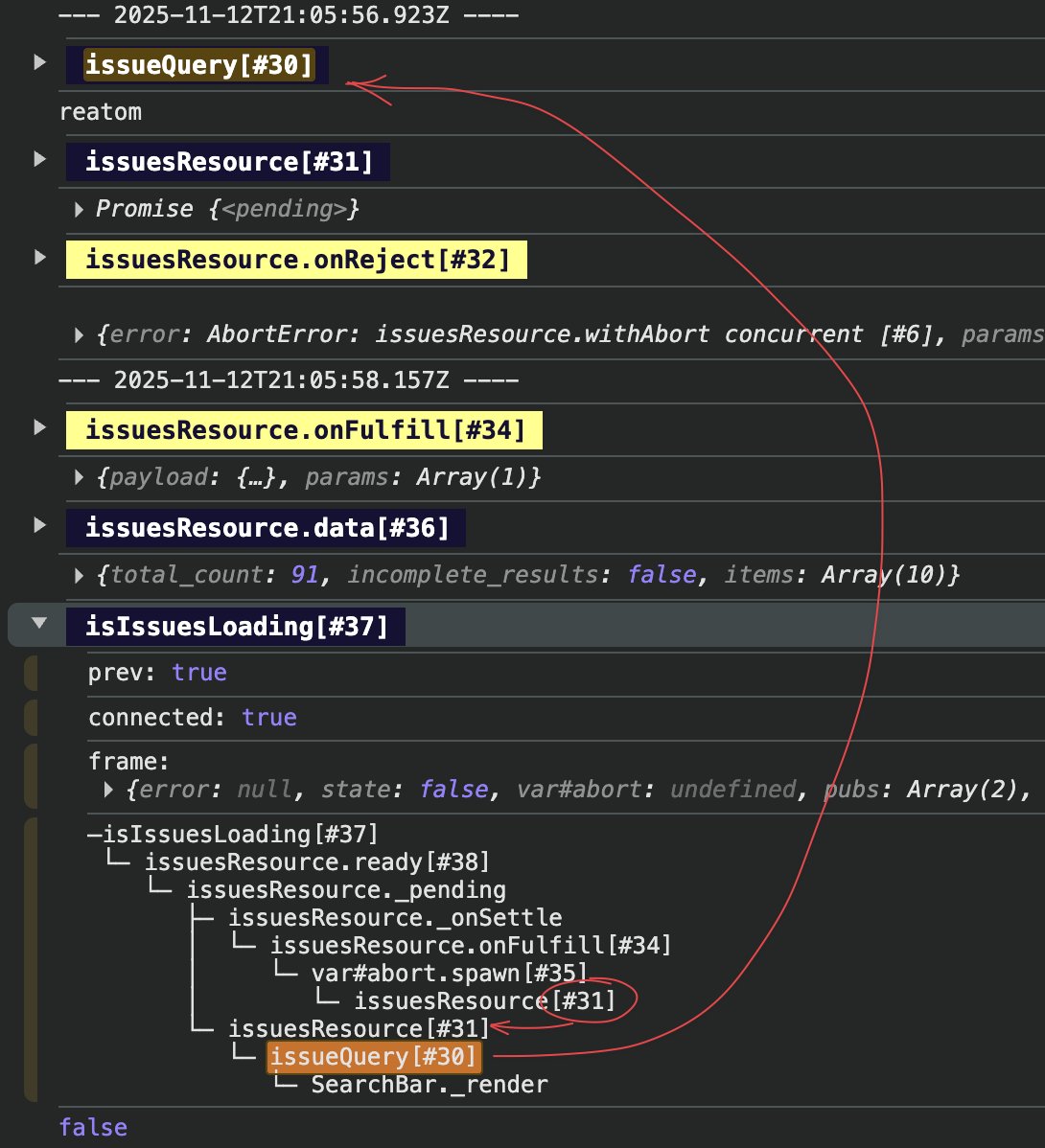Expand the issueQuery[#30] log group
The image size is (1045, 1148).
pos(40,63)
